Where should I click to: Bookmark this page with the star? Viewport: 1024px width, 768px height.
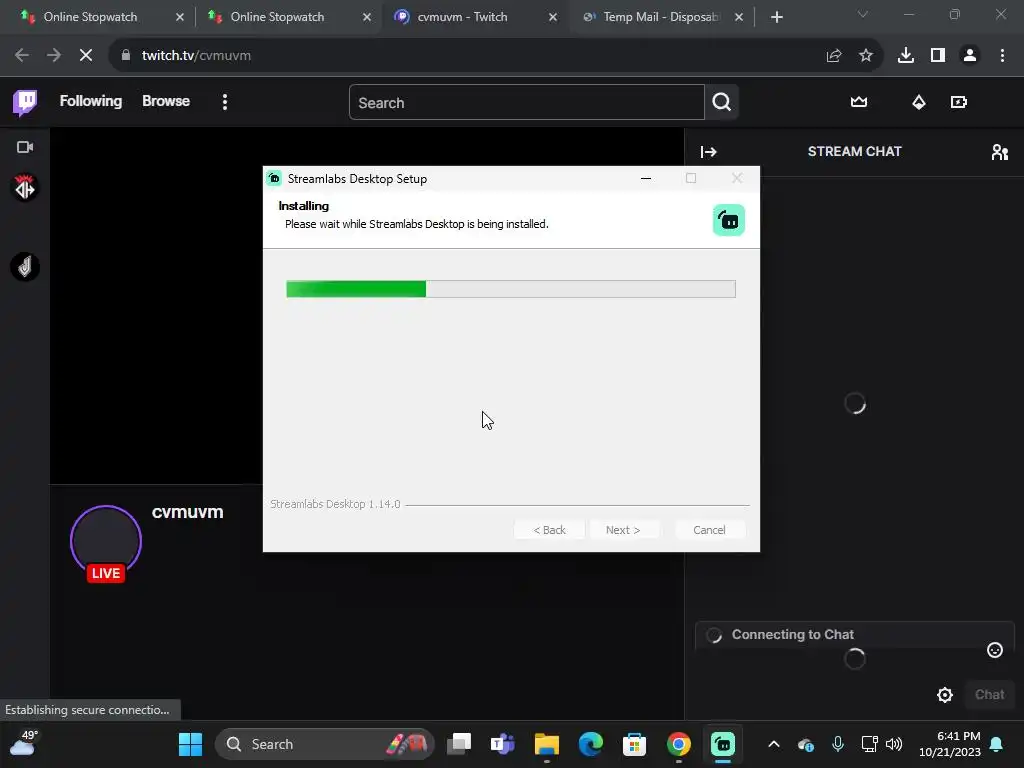[x=866, y=56]
